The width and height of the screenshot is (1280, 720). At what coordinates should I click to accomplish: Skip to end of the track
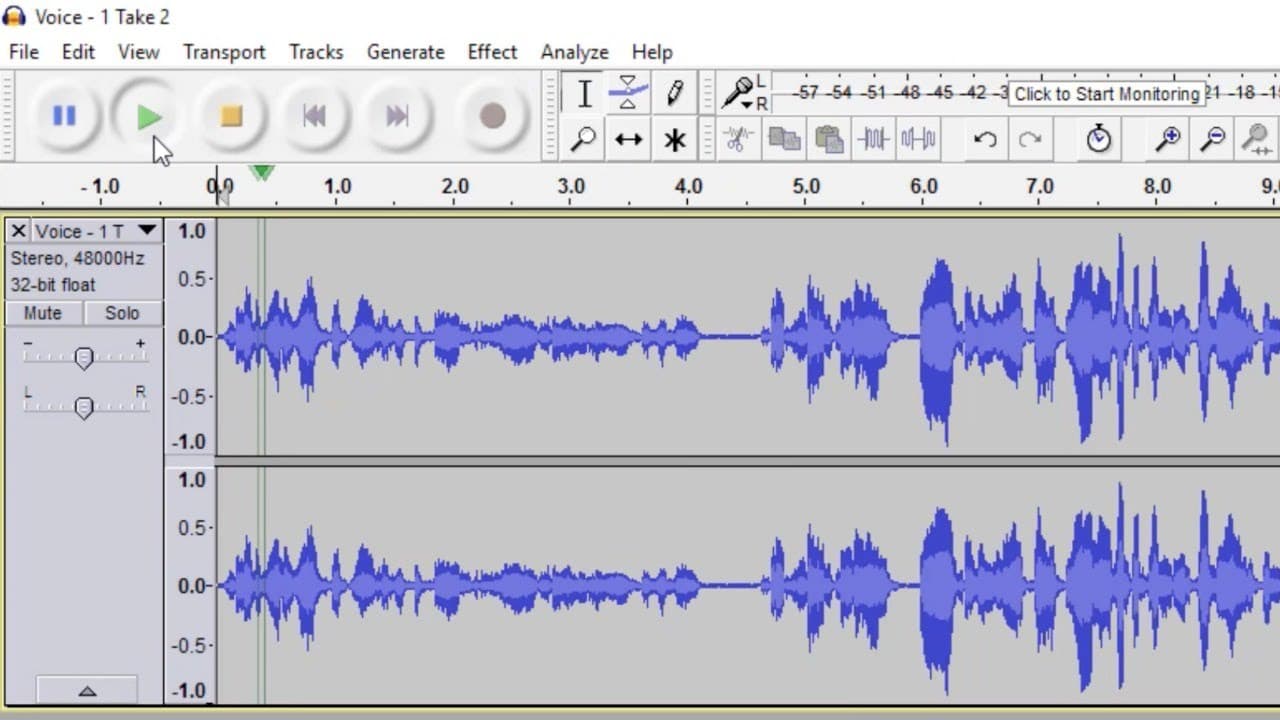point(397,116)
